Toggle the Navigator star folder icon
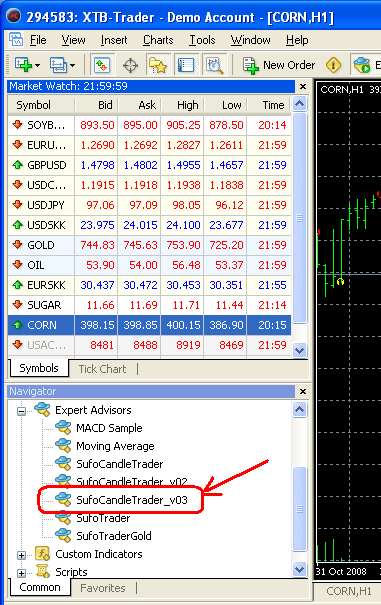This screenshot has height=605, width=381. 158,65
